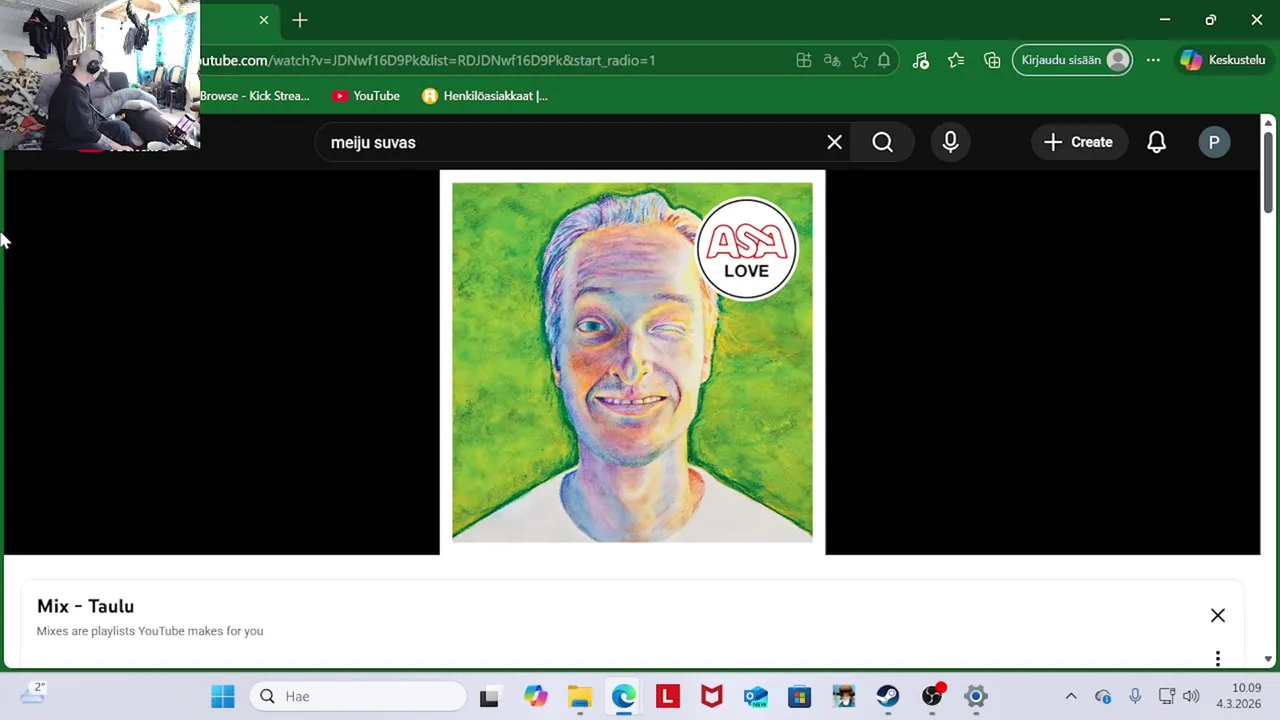The width and height of the screenshot is (1280, 720).
Task: Open YouTube notifications bell
Action: coord(1156,142)
